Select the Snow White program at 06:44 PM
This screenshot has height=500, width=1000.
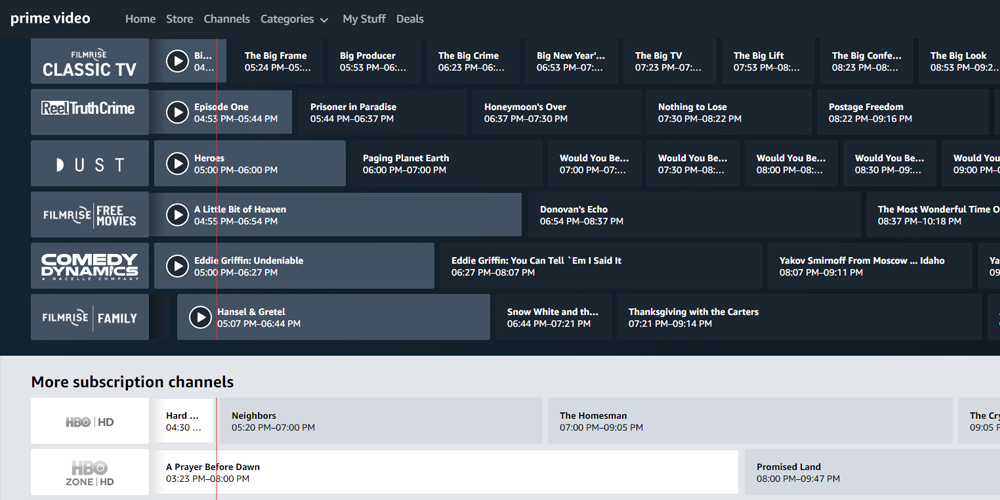point(554,317)
